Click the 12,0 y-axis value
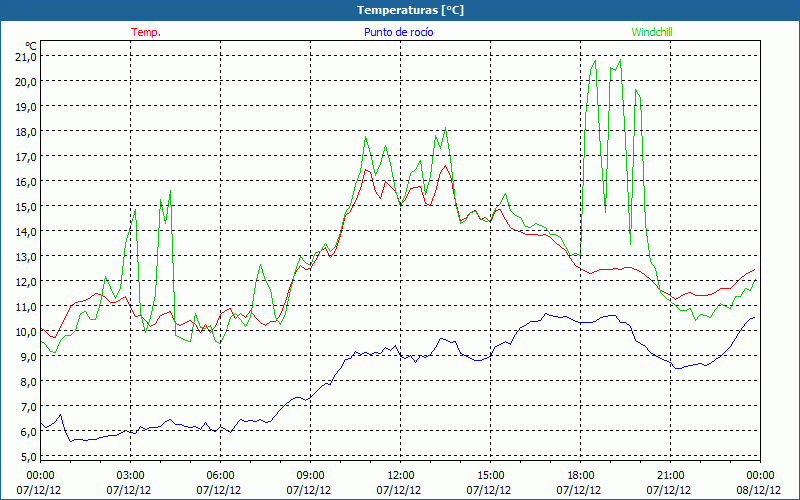800x500 pixels. pos(26,282)
